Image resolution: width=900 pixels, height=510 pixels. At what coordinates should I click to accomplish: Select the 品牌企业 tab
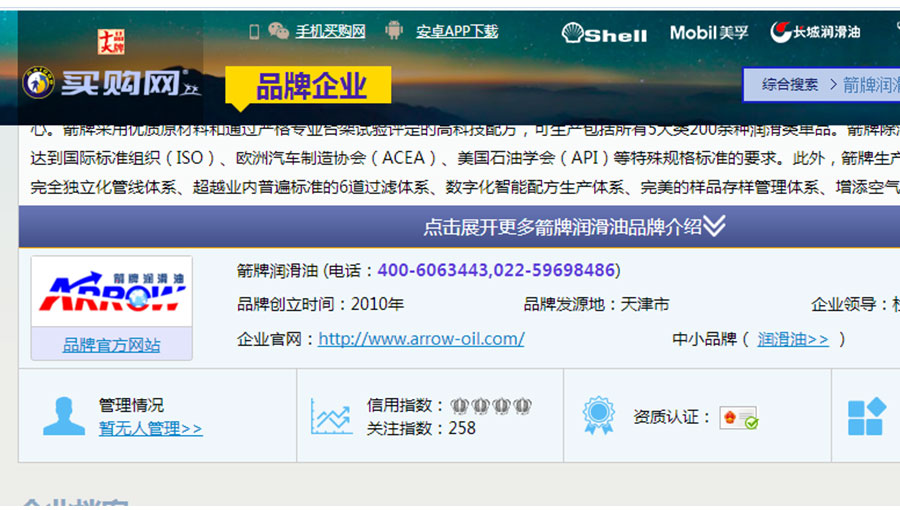309,85
